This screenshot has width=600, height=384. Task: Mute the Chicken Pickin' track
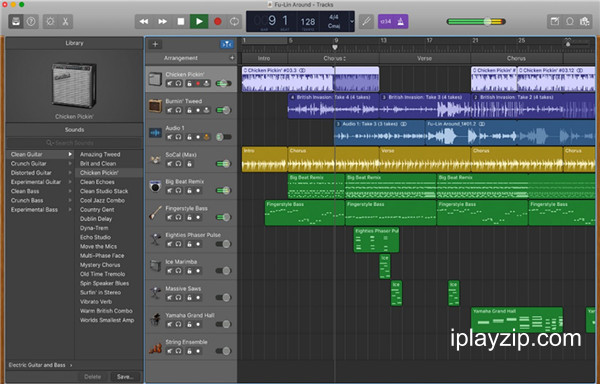(170, 83)
